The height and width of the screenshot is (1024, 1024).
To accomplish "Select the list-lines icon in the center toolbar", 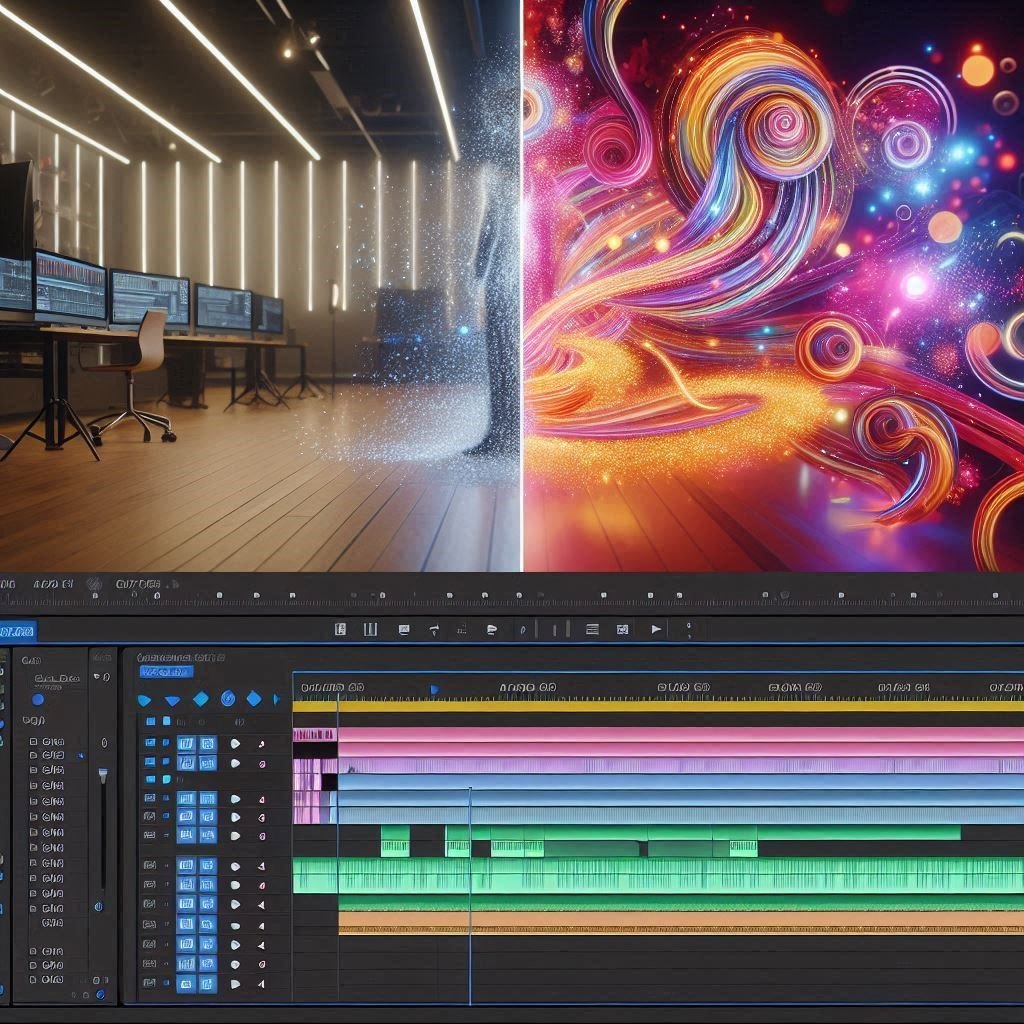I will 592,629.
